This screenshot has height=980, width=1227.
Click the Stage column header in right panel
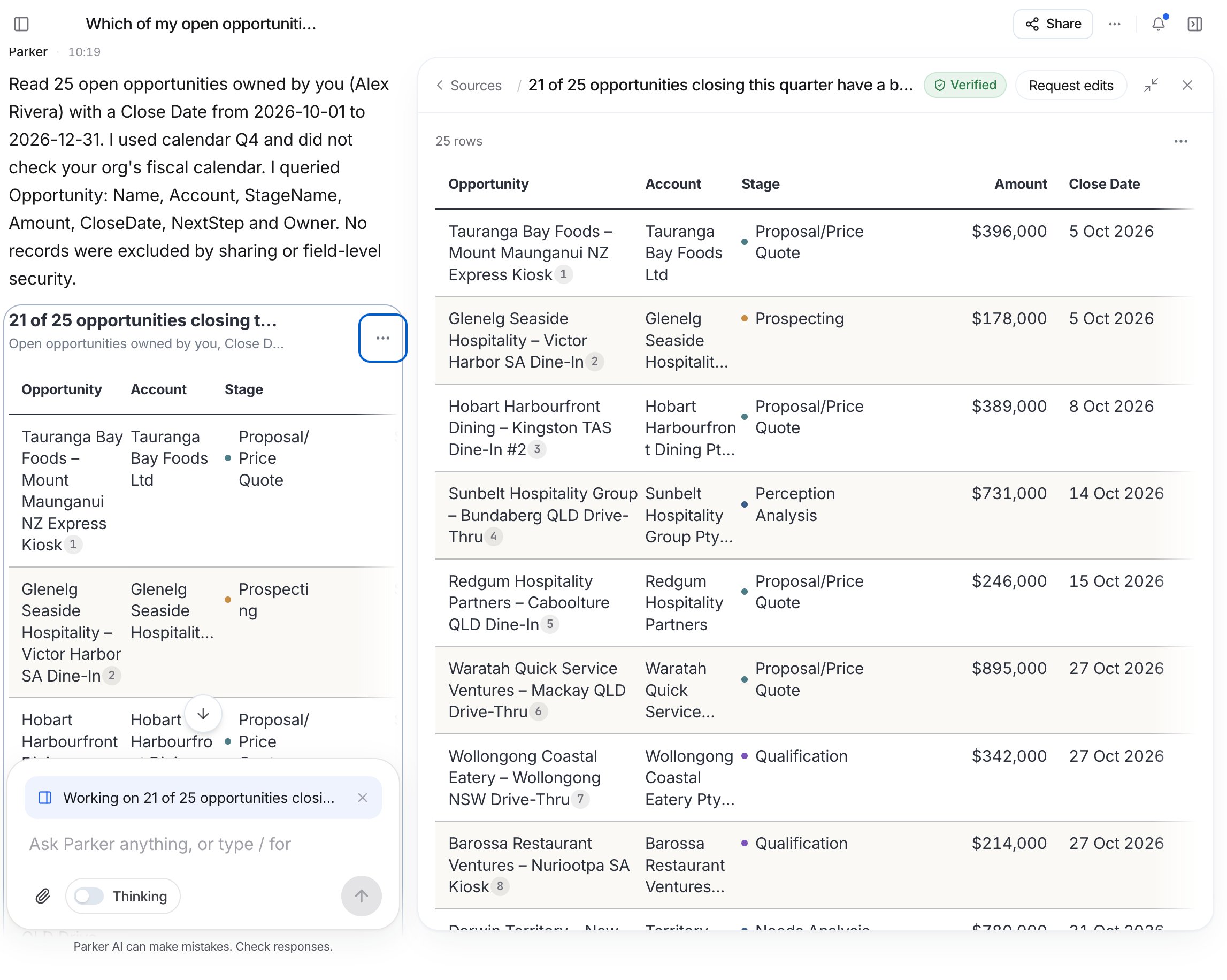click(x=761, y=184)
